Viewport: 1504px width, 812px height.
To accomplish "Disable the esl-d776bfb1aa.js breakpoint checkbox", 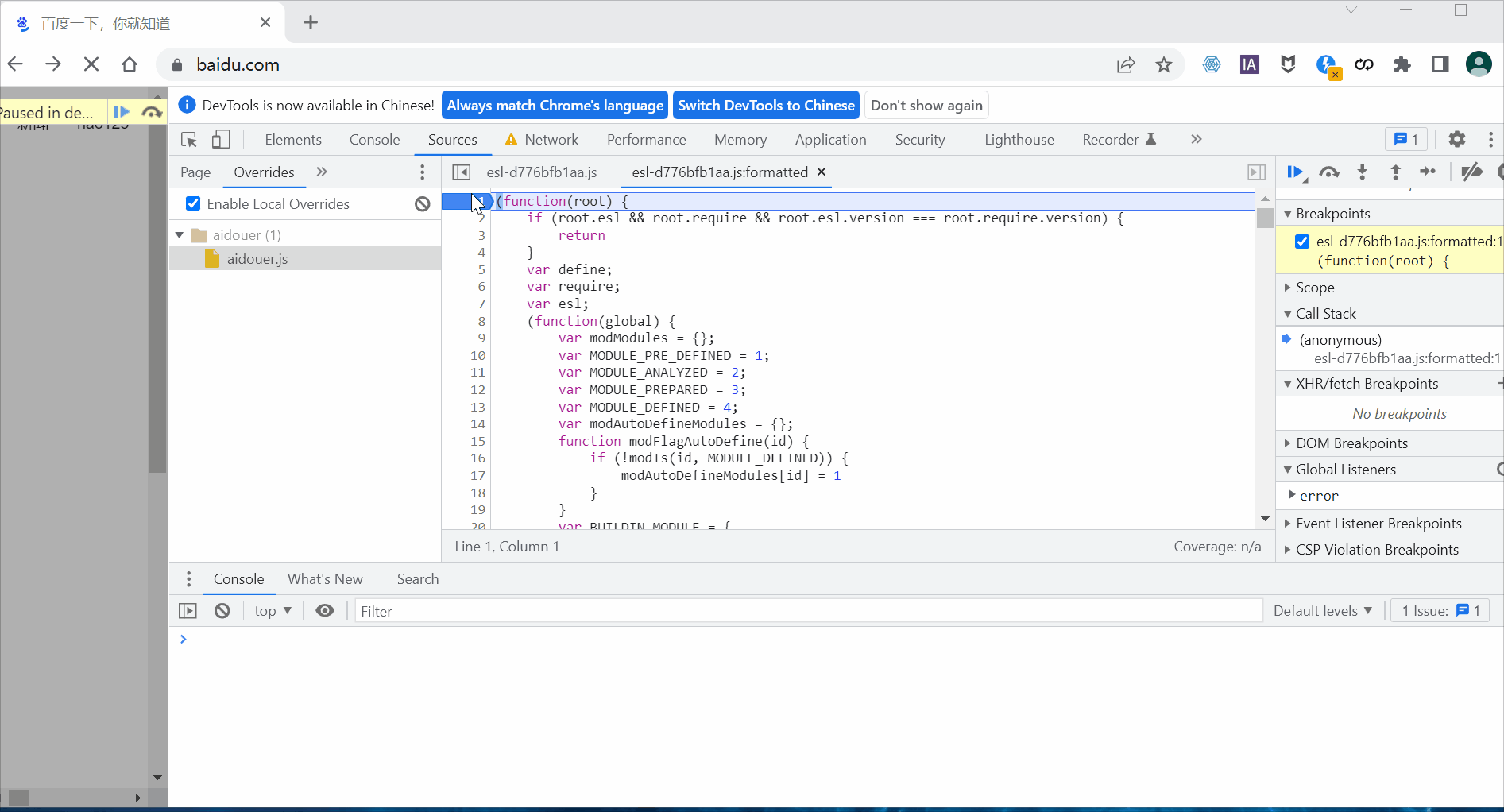I will [1302, 242].
